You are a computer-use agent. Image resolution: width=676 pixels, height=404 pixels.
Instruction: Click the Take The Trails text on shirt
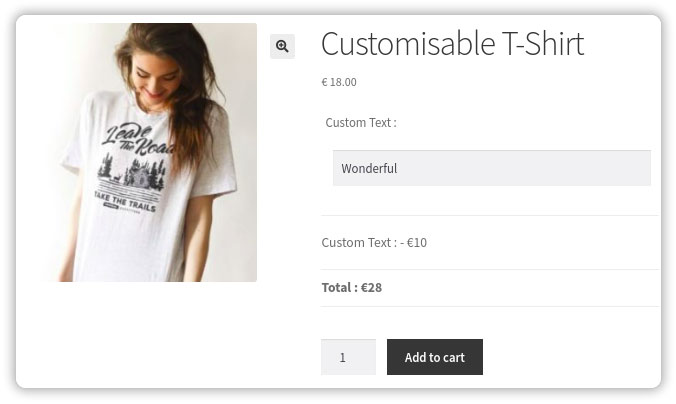pos(132,199)
